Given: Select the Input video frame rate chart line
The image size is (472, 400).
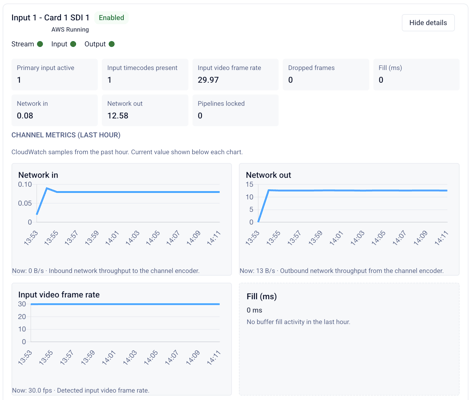Looking at the screenshot, I should tap(125, 304).
